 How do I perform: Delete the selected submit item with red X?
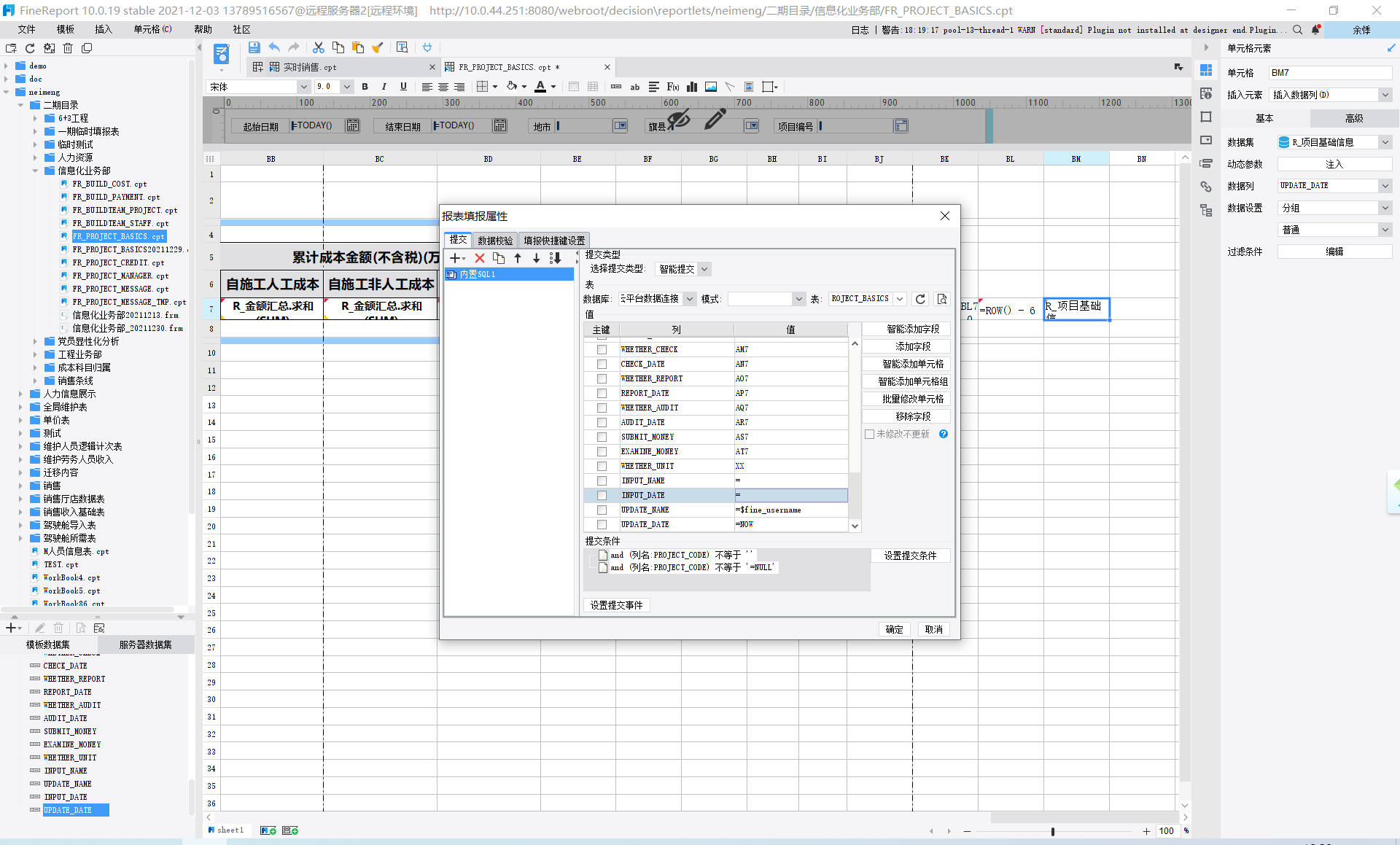(479, 258)
